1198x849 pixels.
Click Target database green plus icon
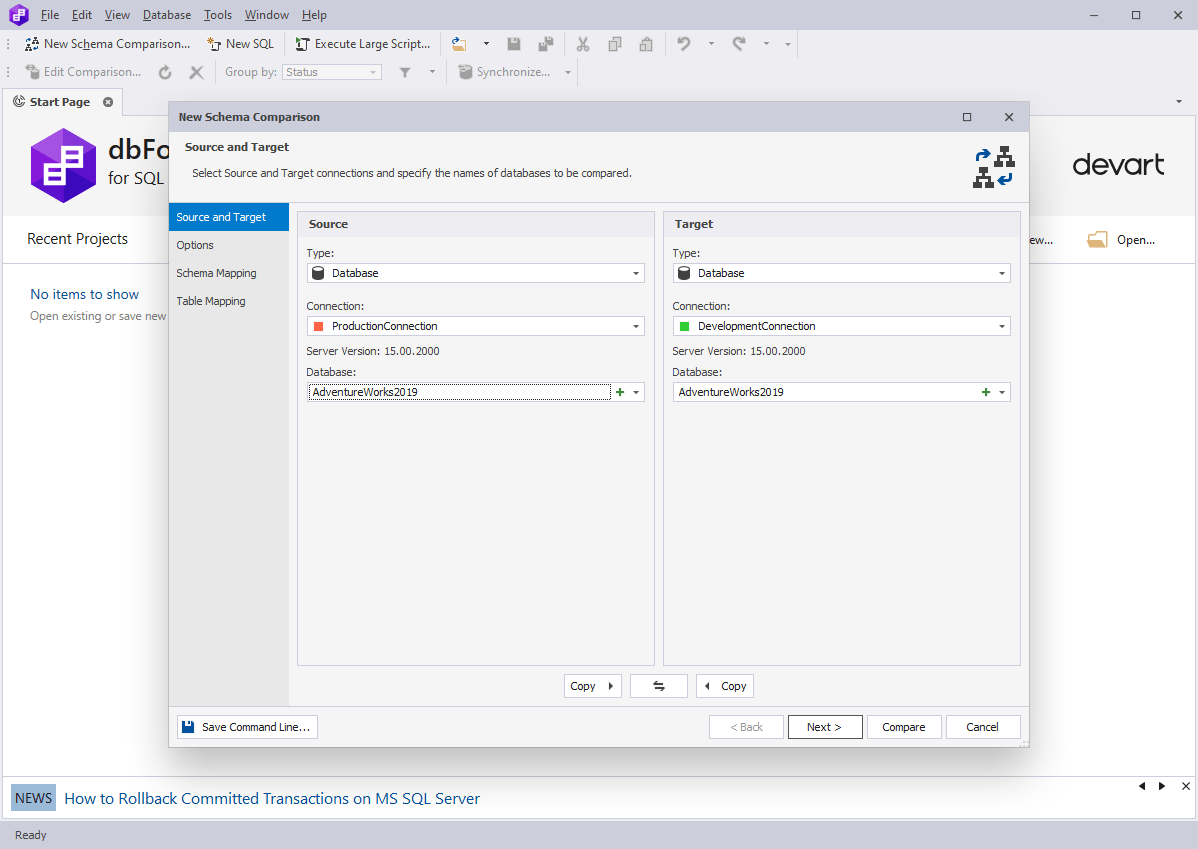pos(986,392)
